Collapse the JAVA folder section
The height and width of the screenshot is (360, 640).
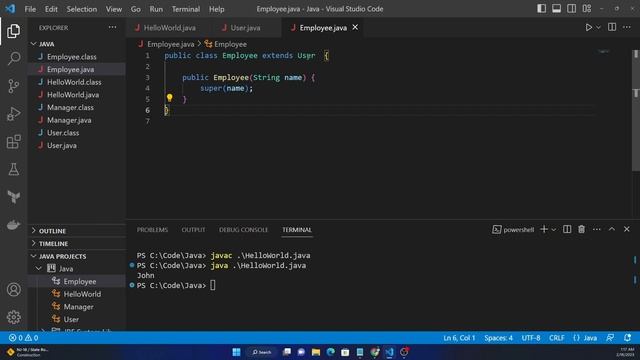[x=77, y=44]
